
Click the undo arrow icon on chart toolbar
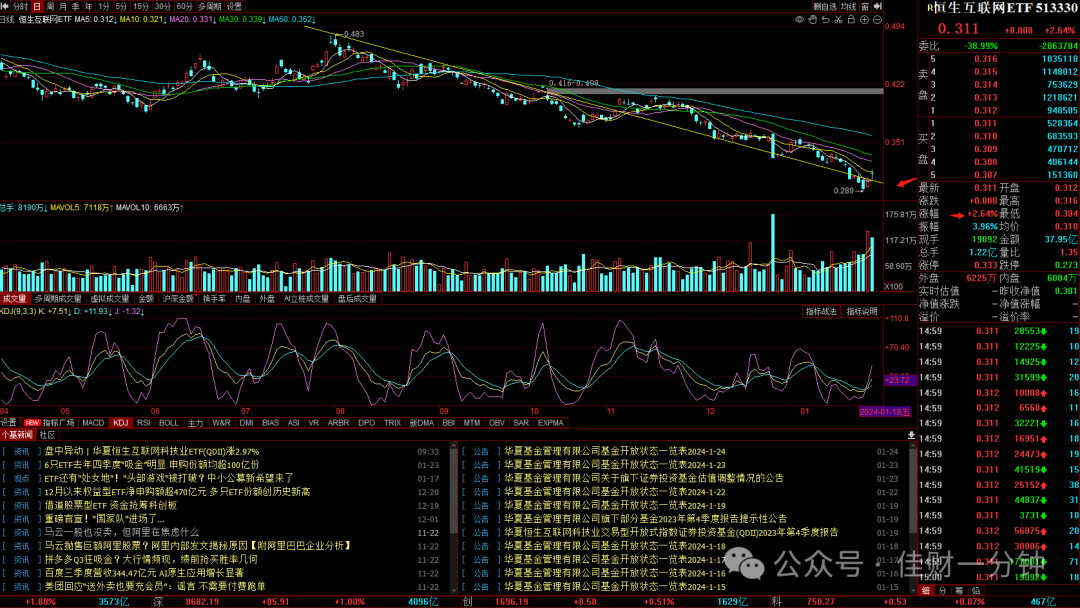[825, 20]
